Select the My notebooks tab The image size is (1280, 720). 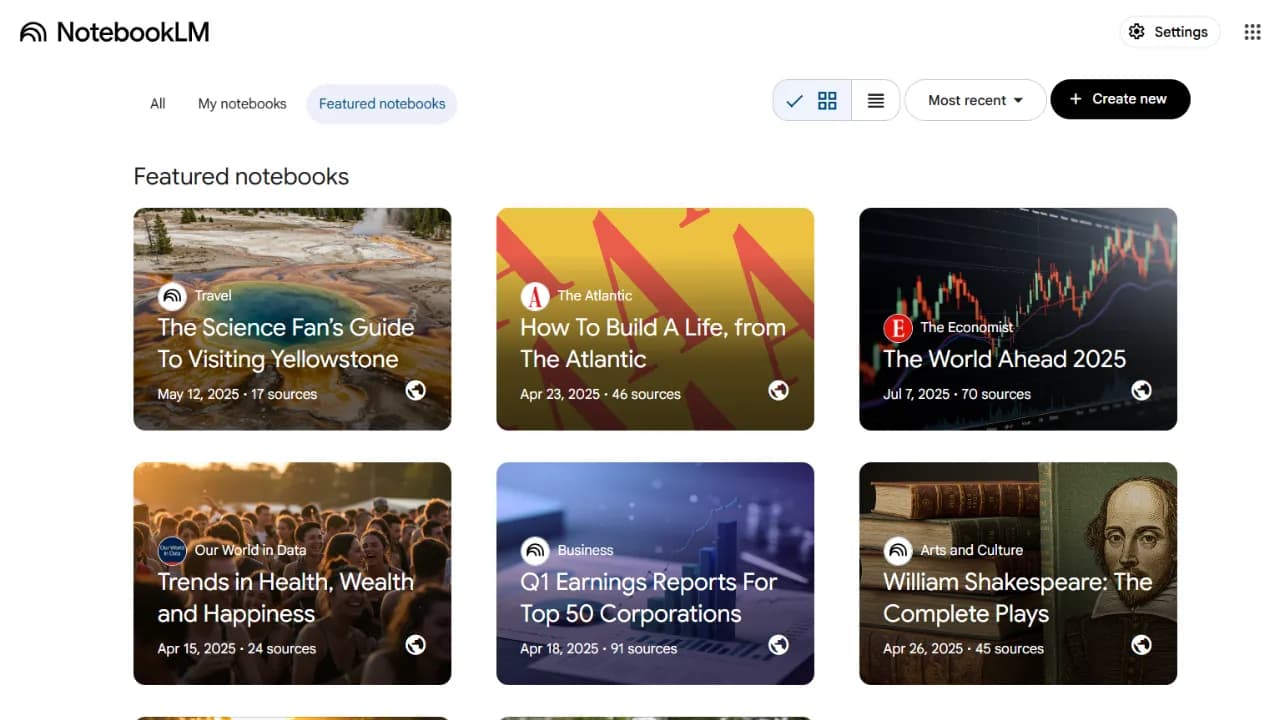tap(242, 104)
